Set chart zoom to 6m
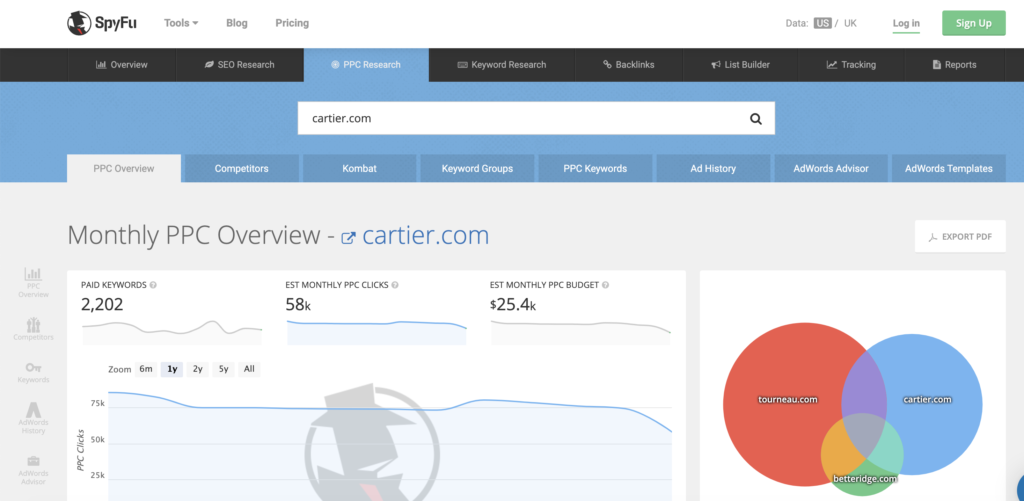The height and width of the screenshot is (501, 1024). tap(146, 369)
